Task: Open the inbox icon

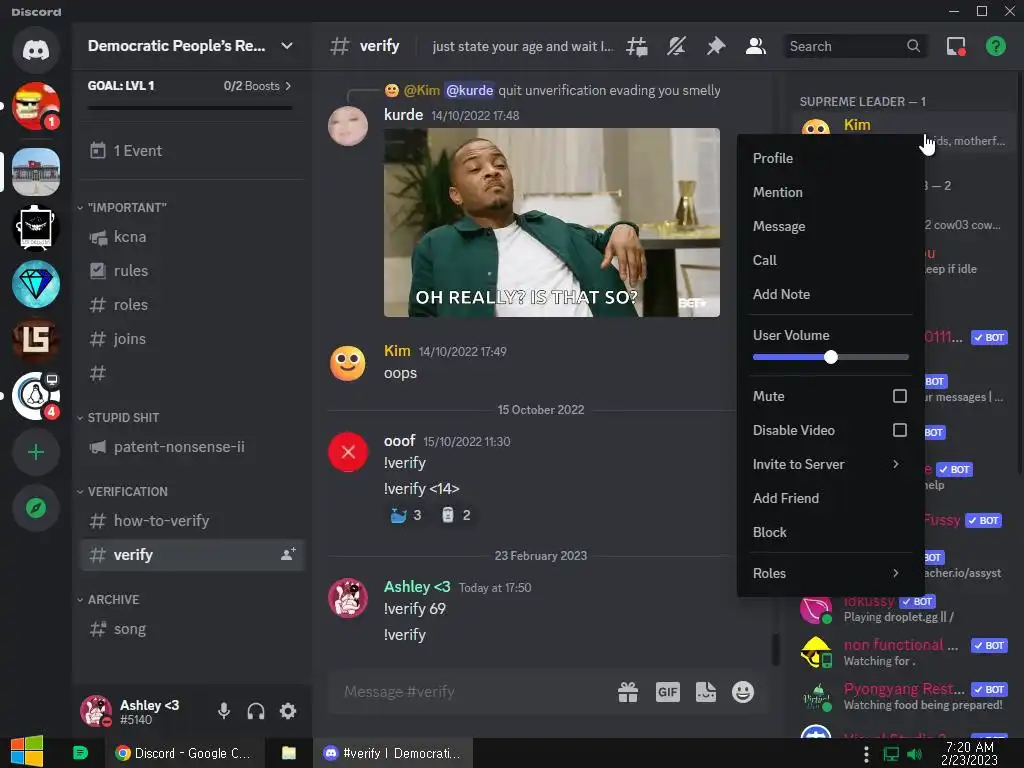Action: (x=956, y=46)
